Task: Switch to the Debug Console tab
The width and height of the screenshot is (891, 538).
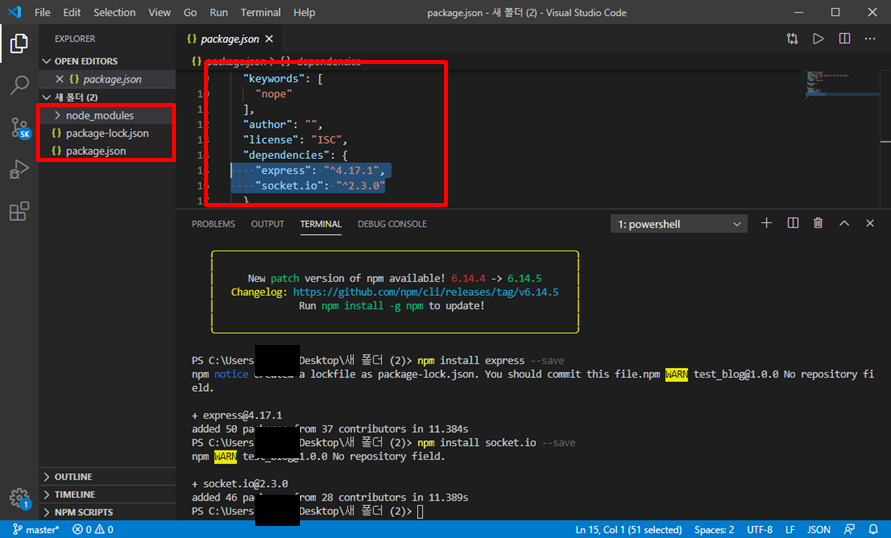Action: pyautogui.click(x=392, y=224)
